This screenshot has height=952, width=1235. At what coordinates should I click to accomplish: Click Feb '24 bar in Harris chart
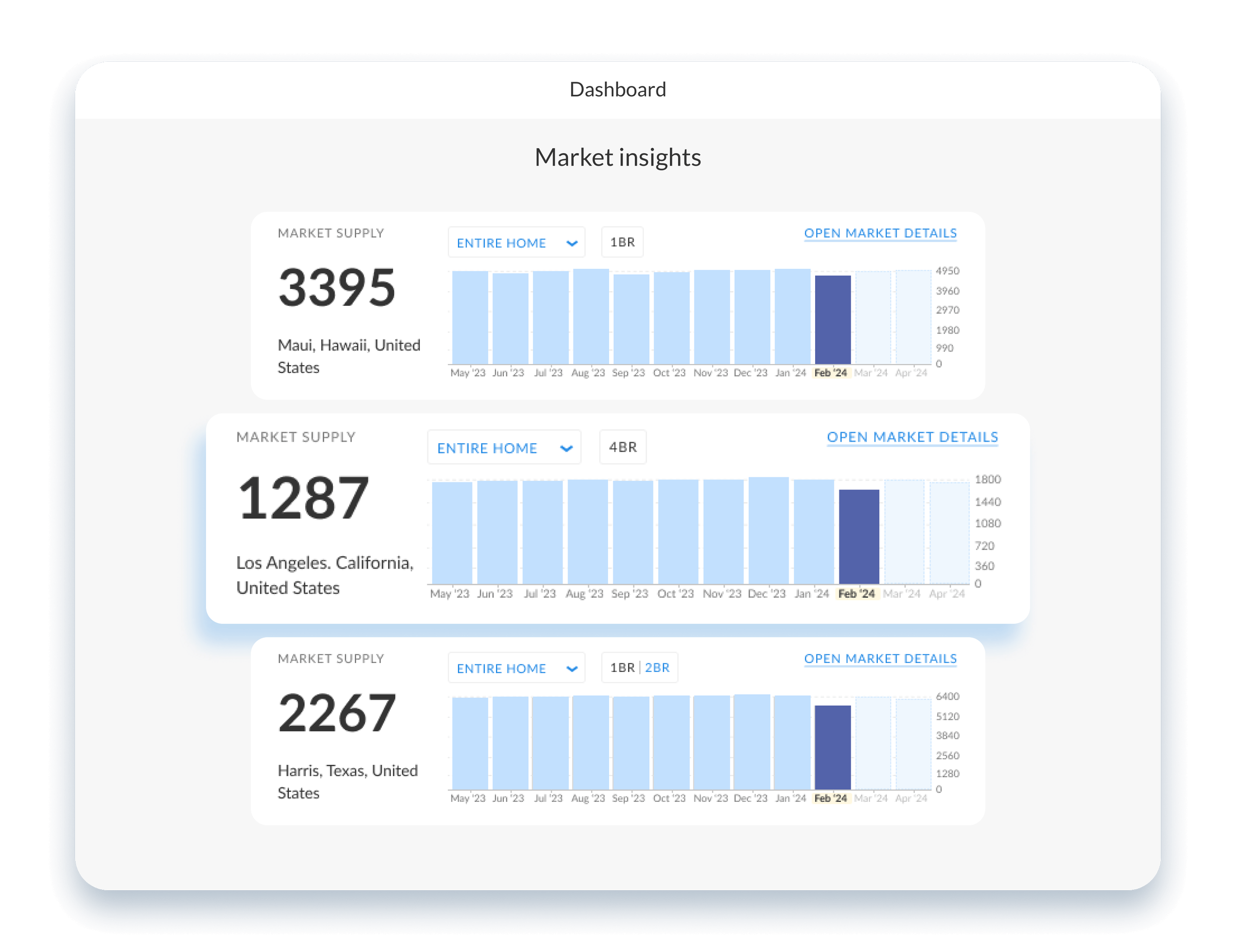click(x=832, y=747)
